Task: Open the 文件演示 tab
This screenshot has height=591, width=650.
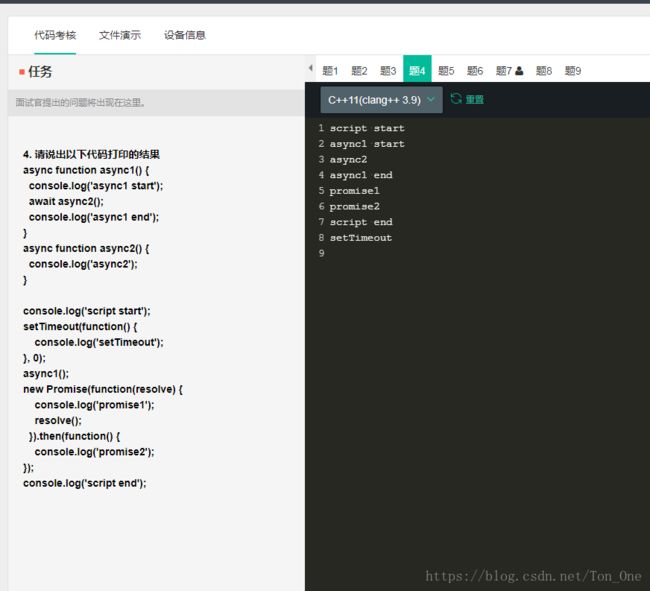Action: pos(120,35)
